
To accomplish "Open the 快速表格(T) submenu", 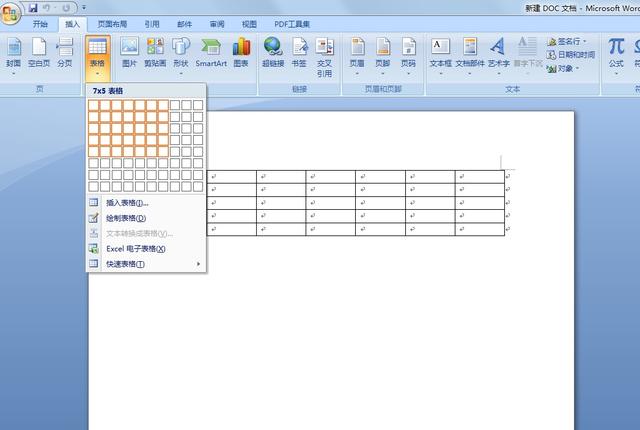I will tap(146, 264).
